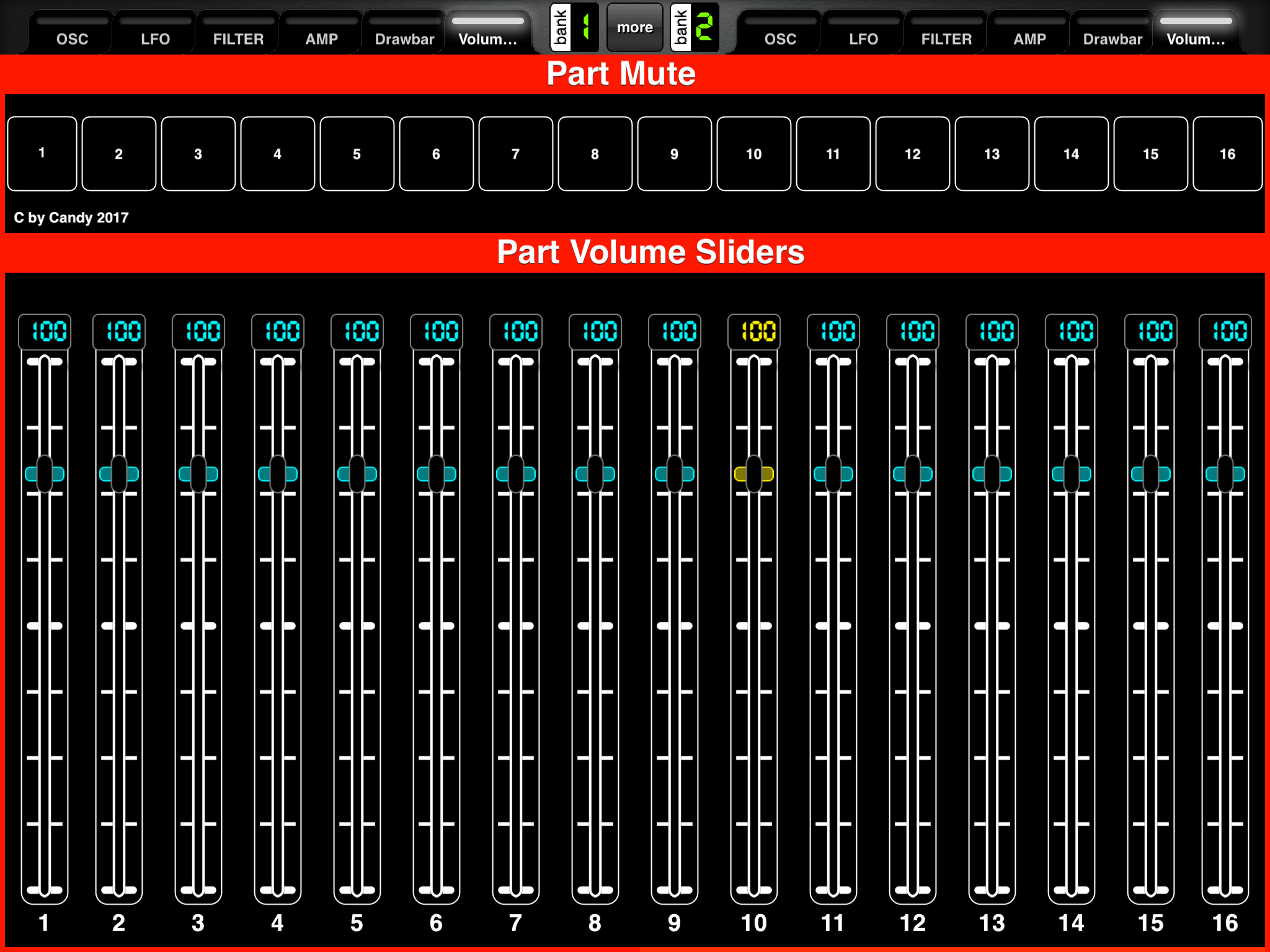Mute part 13
The height and width of the screenshot is (952, 1270).
(x=992, y=154)
